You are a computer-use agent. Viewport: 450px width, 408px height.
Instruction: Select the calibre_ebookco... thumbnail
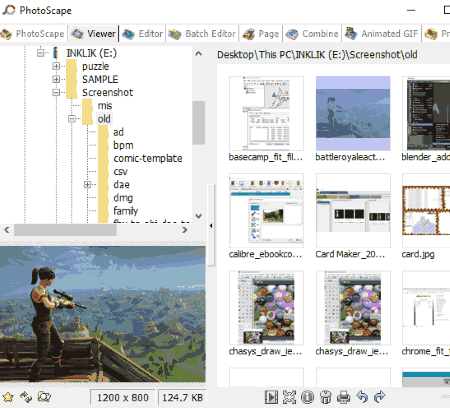tap(266, 210)
